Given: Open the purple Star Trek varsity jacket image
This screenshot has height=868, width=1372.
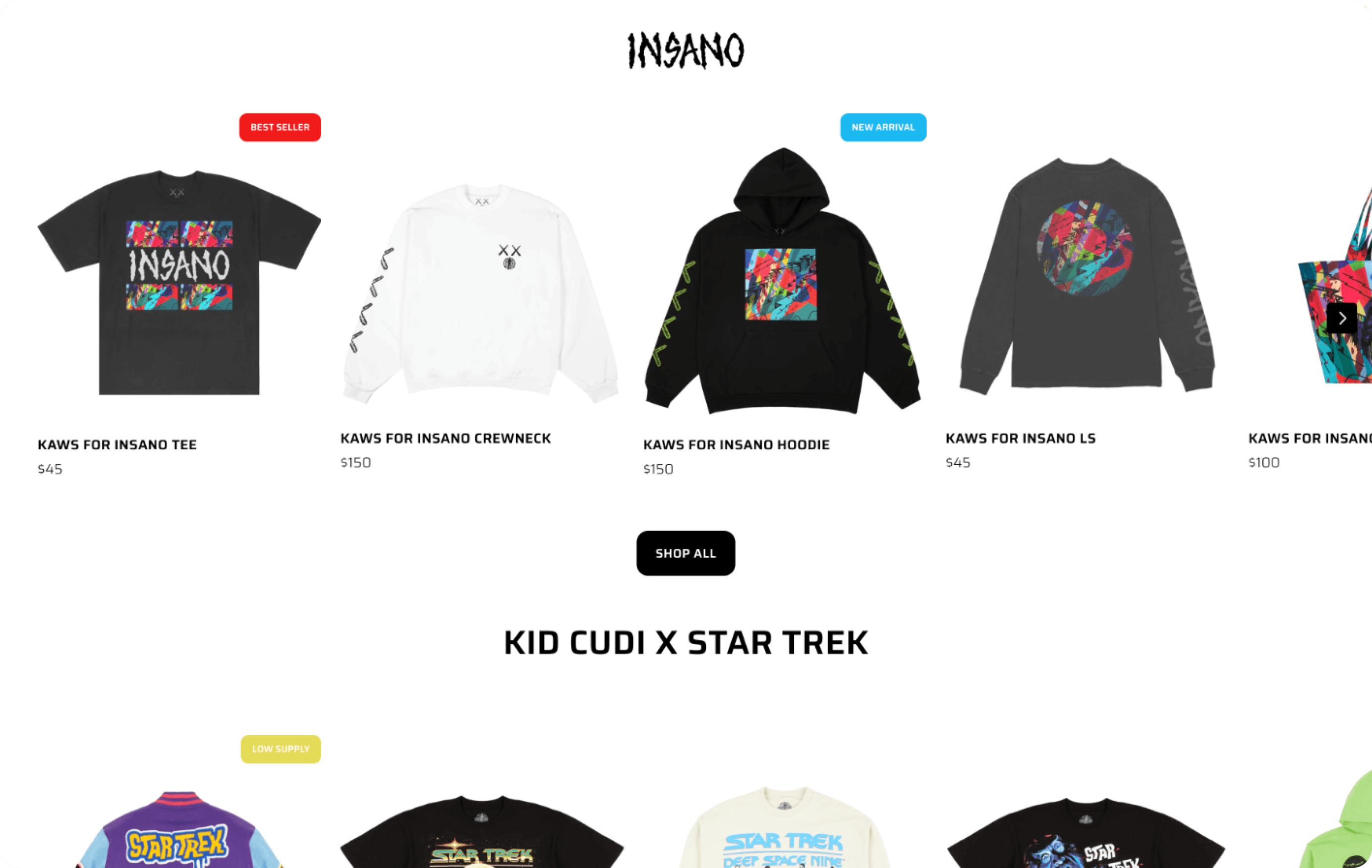Looking at the screenshot, I should 179,829.
